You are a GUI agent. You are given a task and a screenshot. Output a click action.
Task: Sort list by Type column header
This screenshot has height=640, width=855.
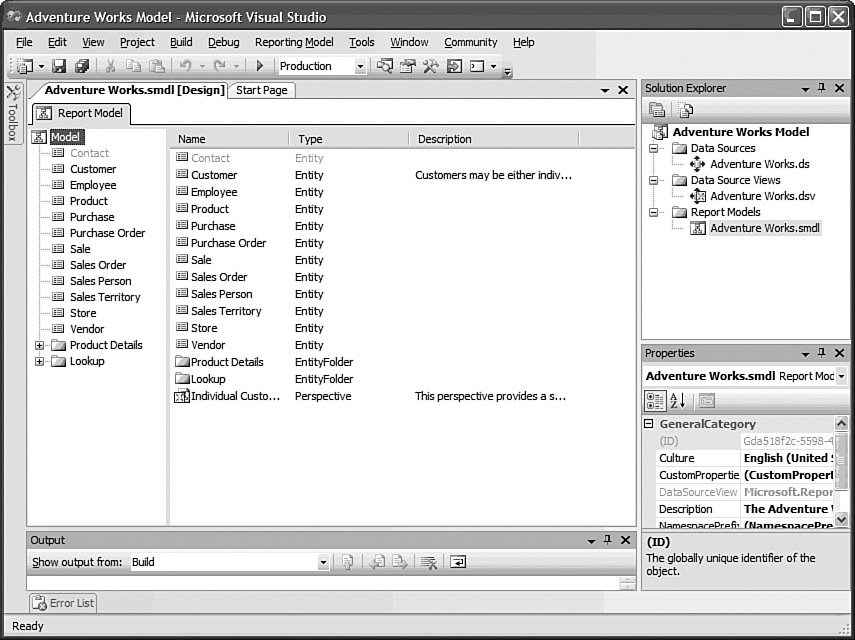pos(350,139)
